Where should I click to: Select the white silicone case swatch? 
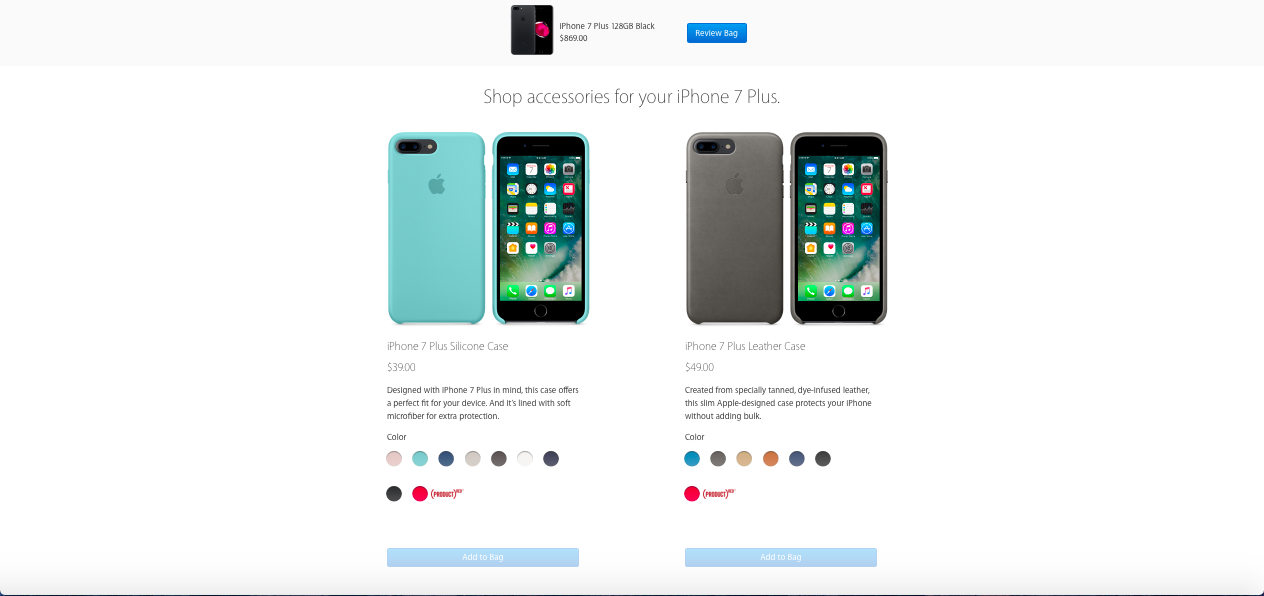point(525,459)
